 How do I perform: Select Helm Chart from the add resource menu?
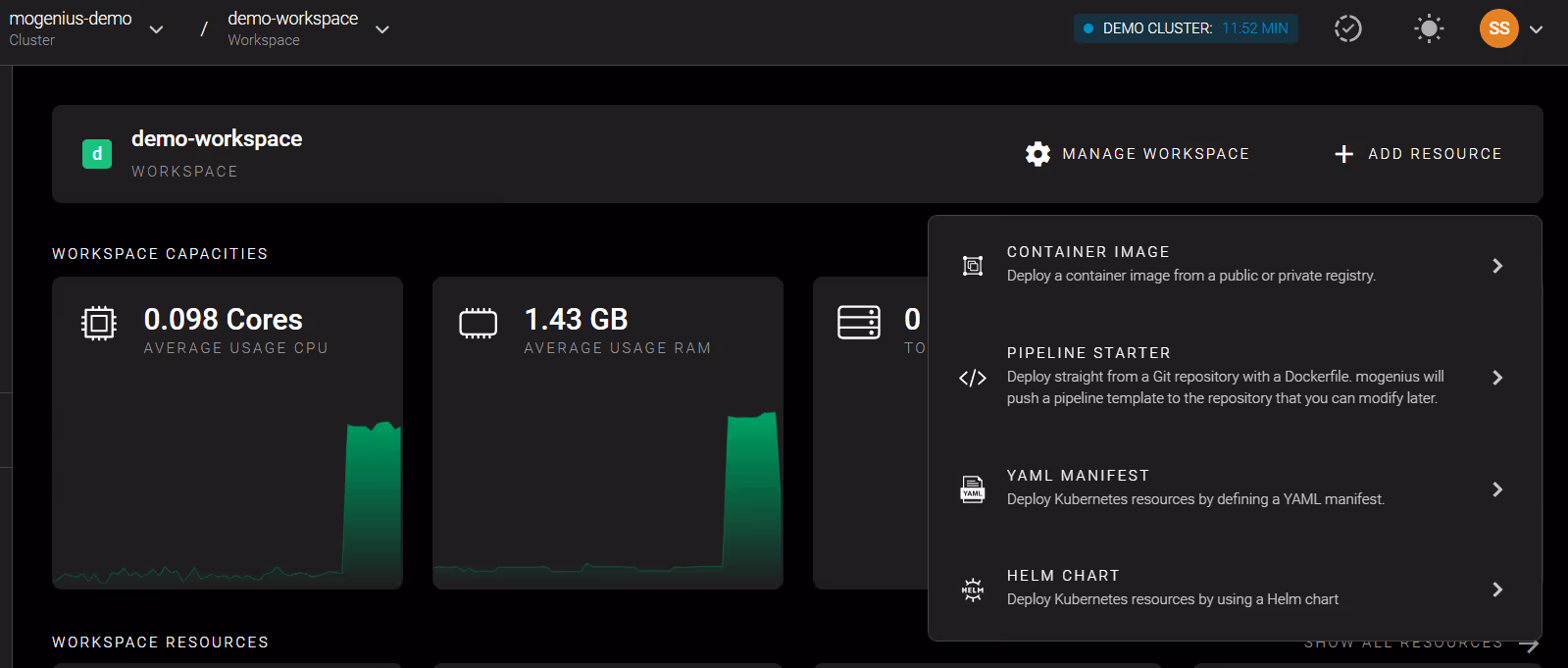pos(1235,589)
